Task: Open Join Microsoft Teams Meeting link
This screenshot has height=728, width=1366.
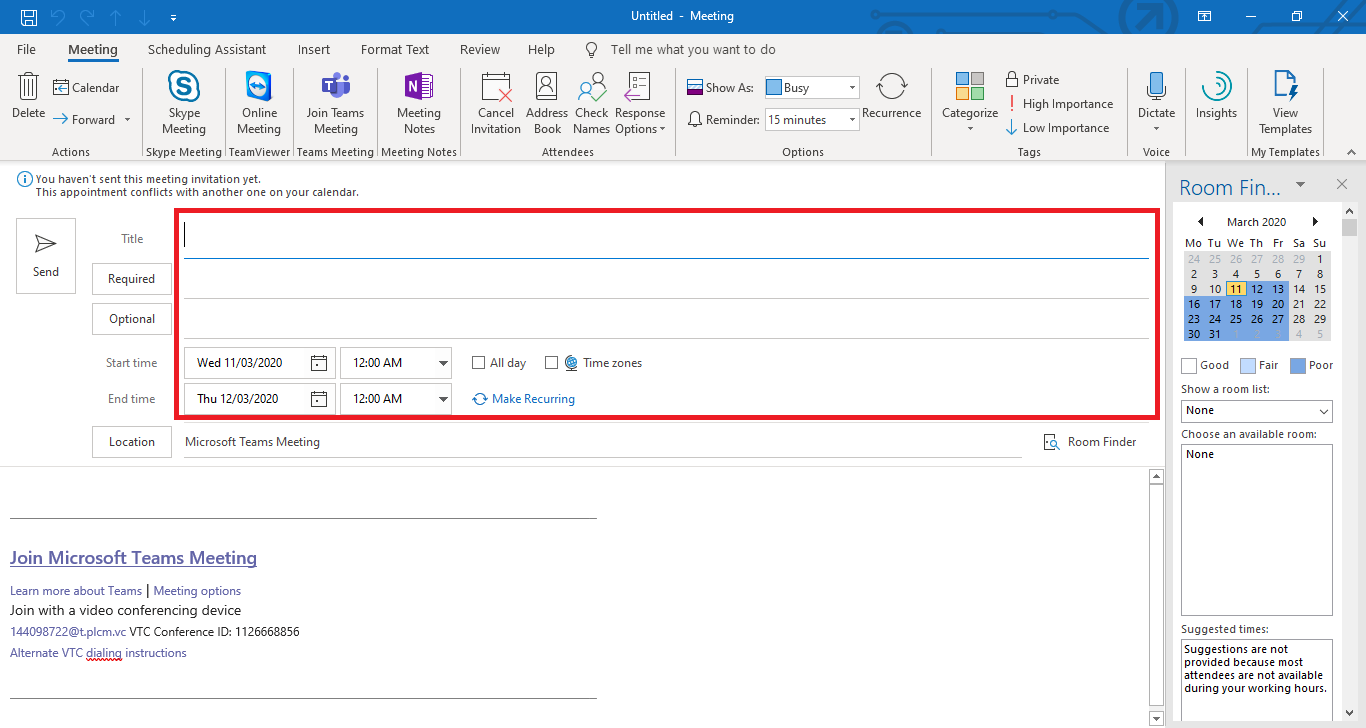Action: click(x=134, y=558)
